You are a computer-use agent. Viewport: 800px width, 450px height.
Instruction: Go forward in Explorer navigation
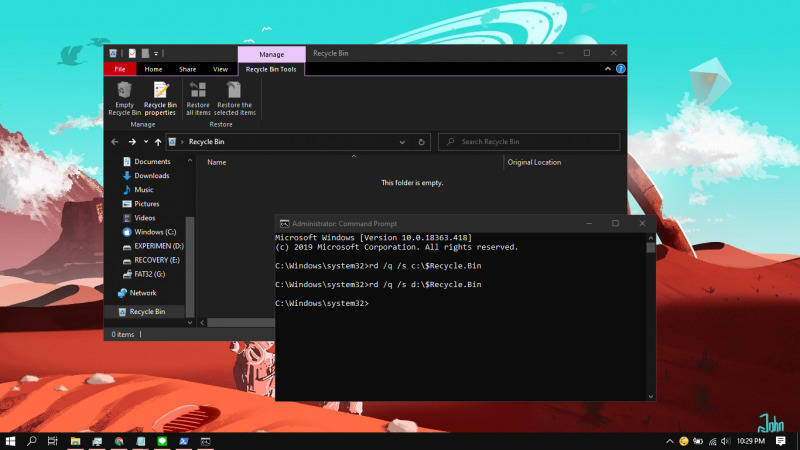(x=132, y=142)
